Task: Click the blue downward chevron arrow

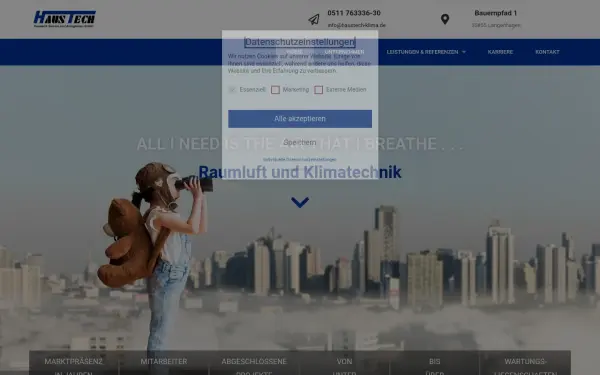Action: click(x=300, y=202)
